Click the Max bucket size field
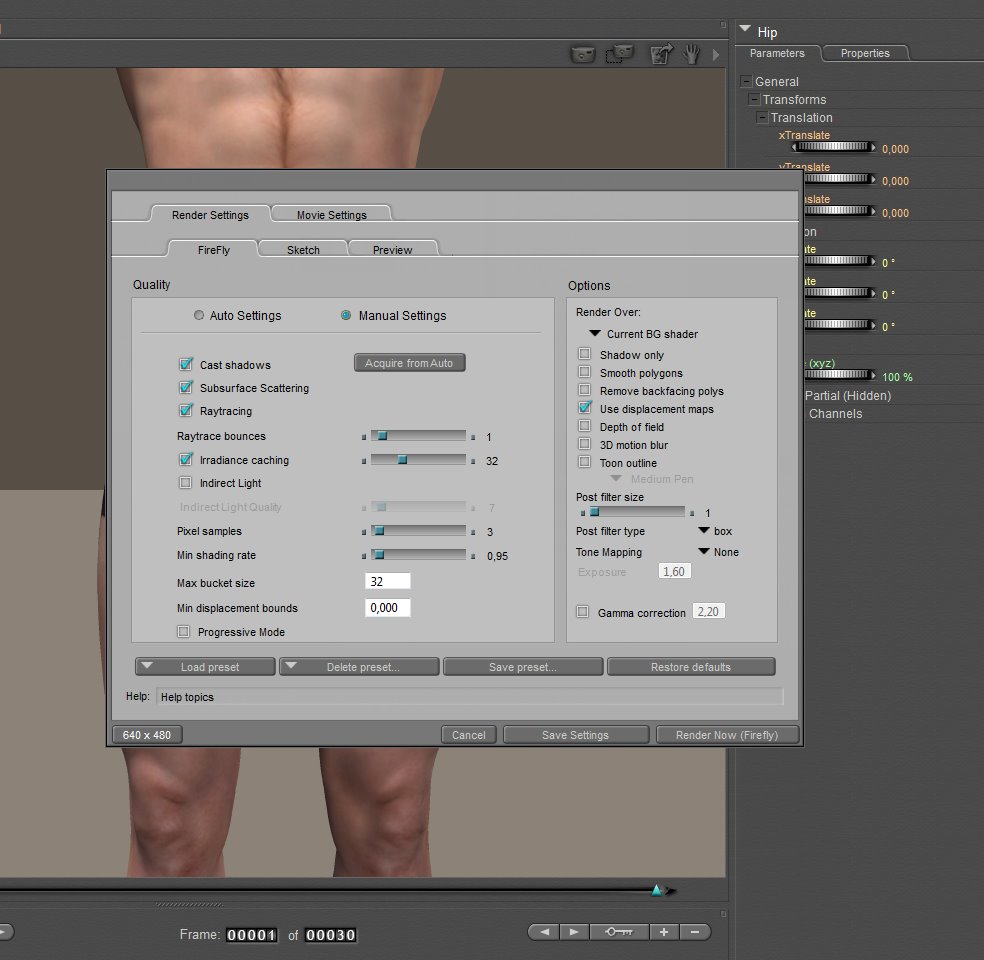This screenshot has height=960, width=984. pos(388,582)
